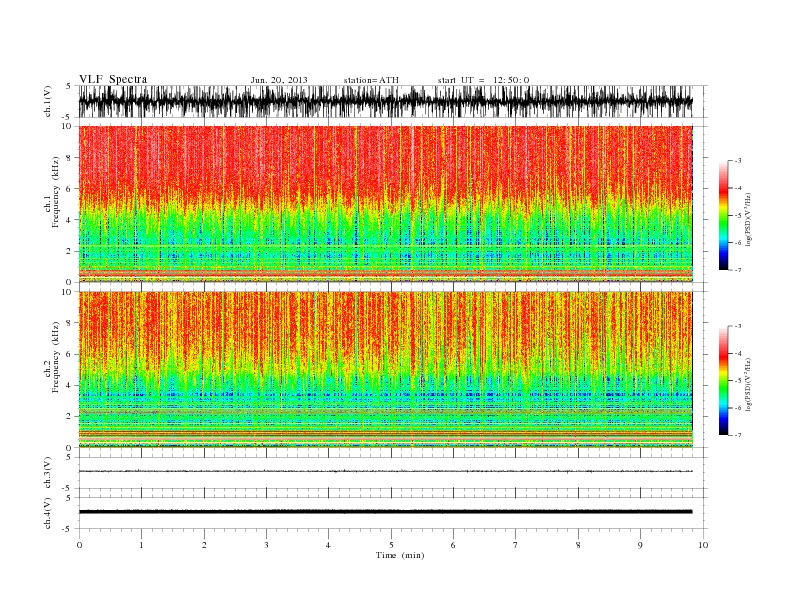Click the "5" tick on the Time axis
792x612 pixels.
pos(391,545)
